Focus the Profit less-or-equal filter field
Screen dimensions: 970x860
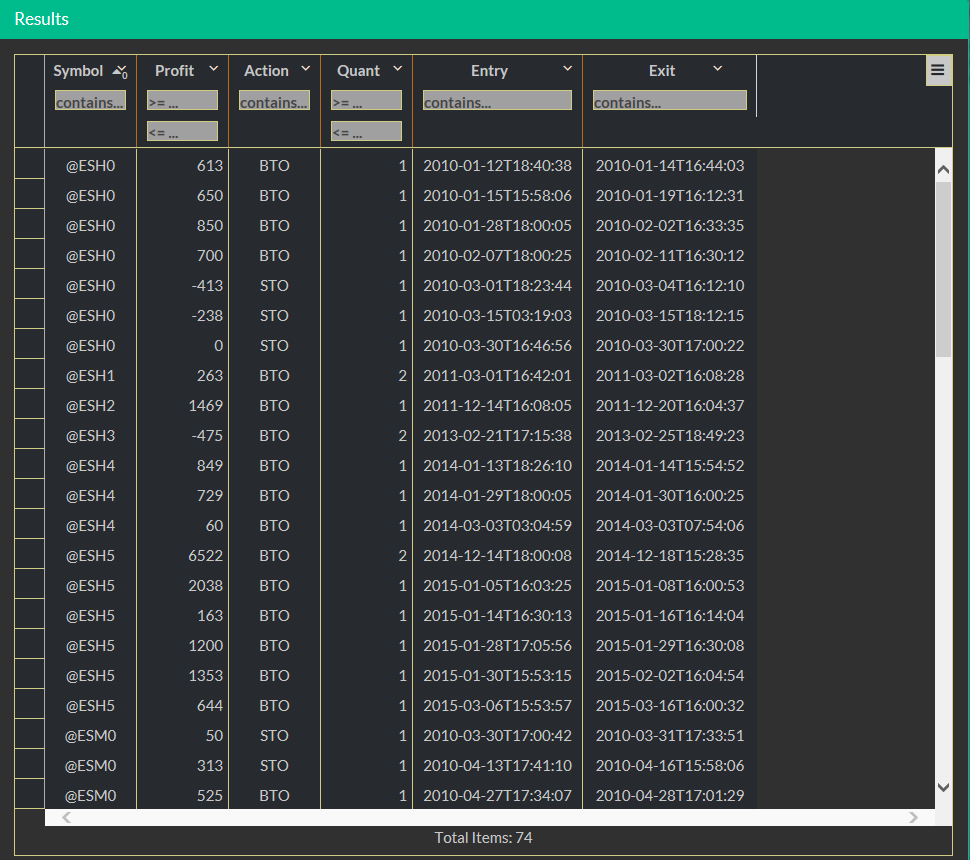click(182, 131)
